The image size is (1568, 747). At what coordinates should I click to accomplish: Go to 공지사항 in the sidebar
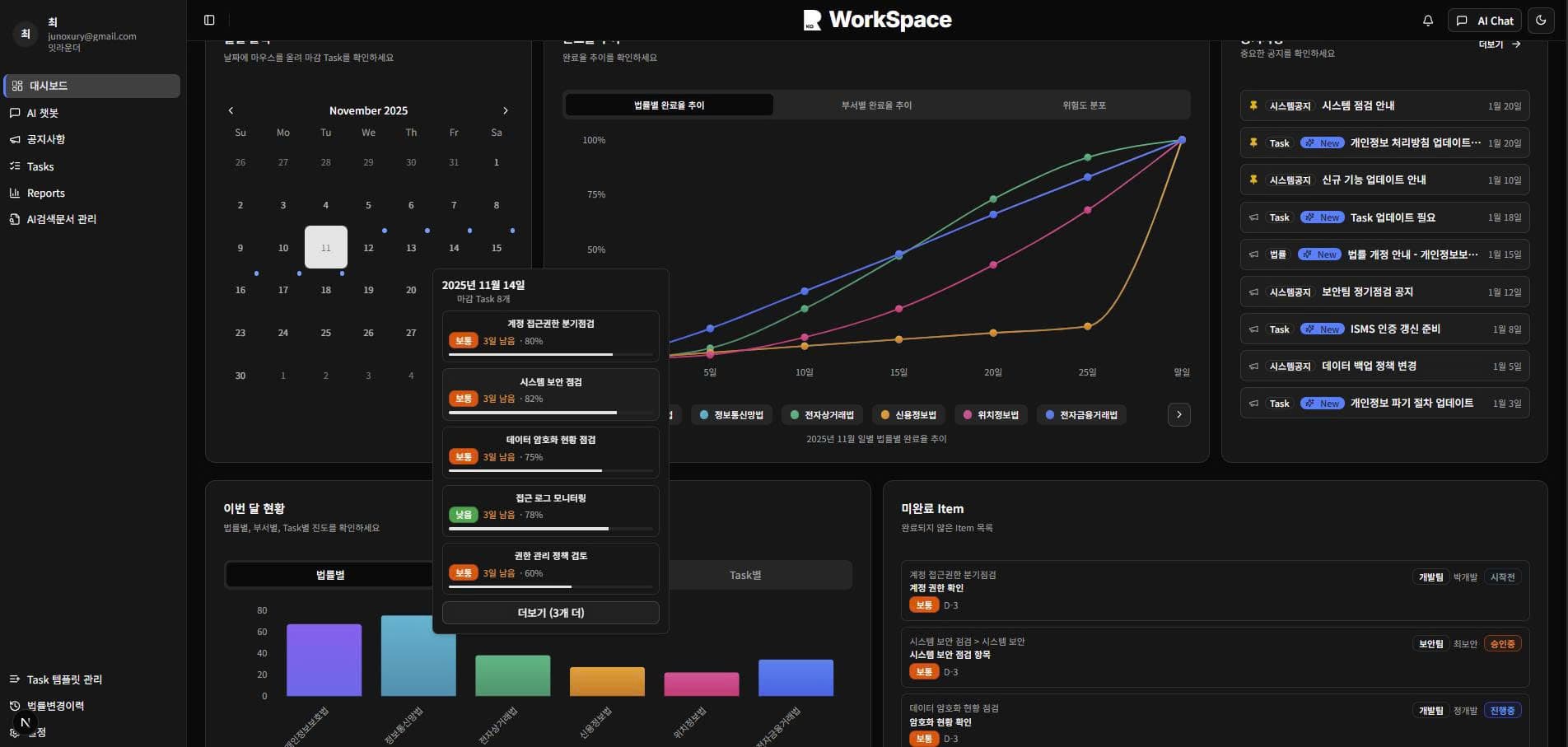(45, 139)
